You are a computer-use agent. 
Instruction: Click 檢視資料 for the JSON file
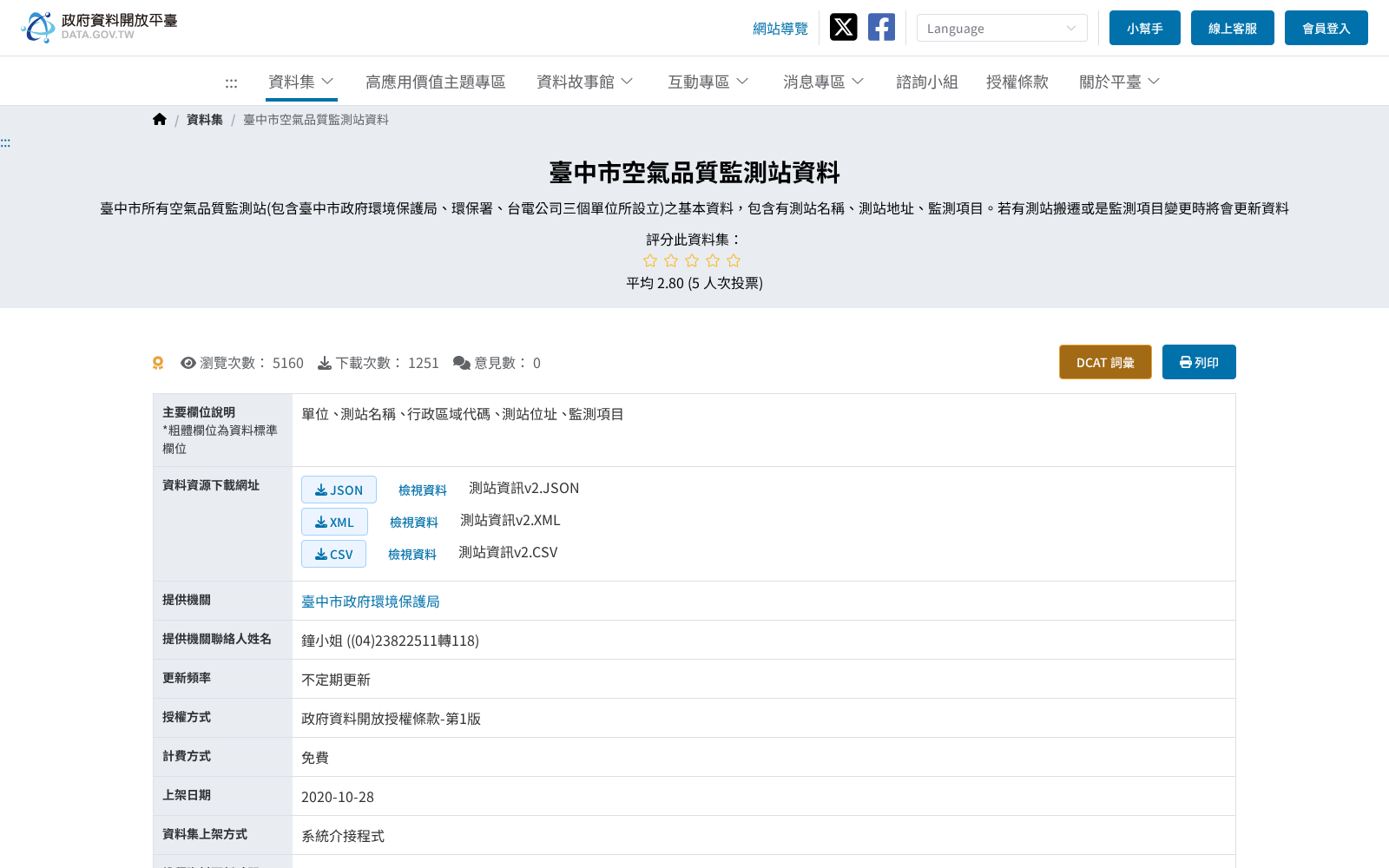pyautogui.click(x=423, y=490)
